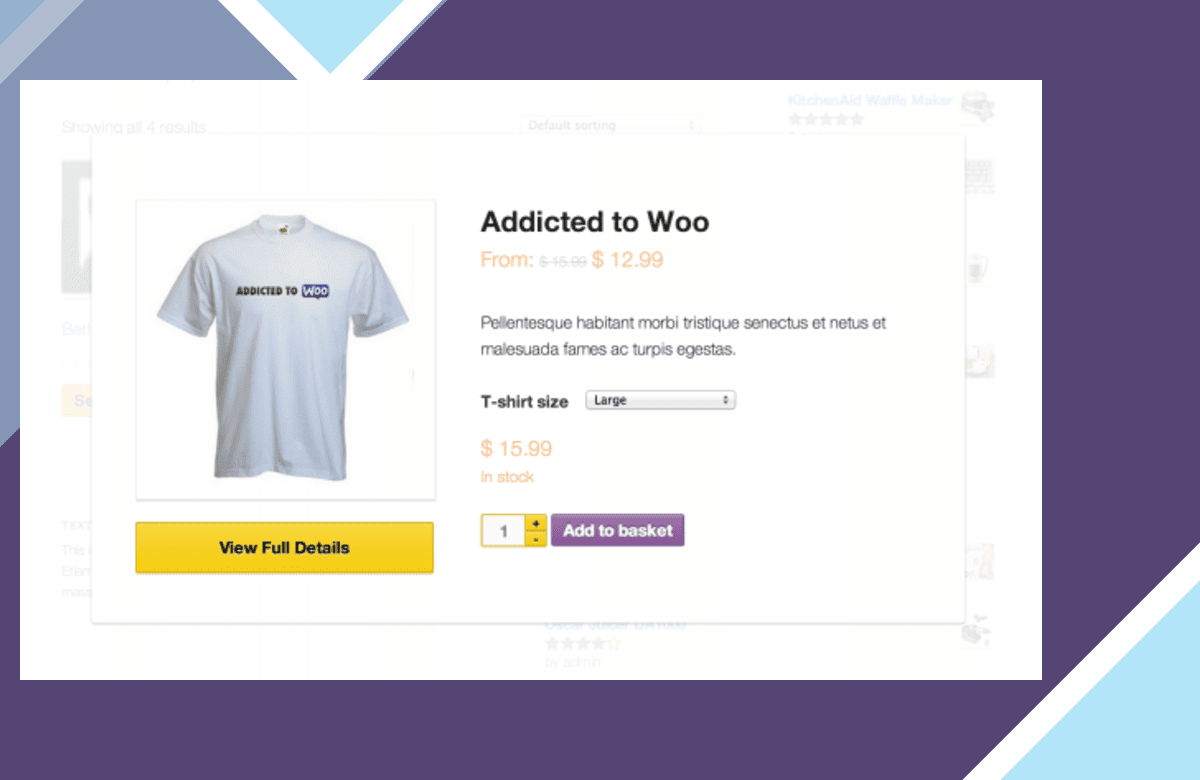Decrease quantity with the minus stepper
This screenshot has width=1200, height=780.
[536, 539]
